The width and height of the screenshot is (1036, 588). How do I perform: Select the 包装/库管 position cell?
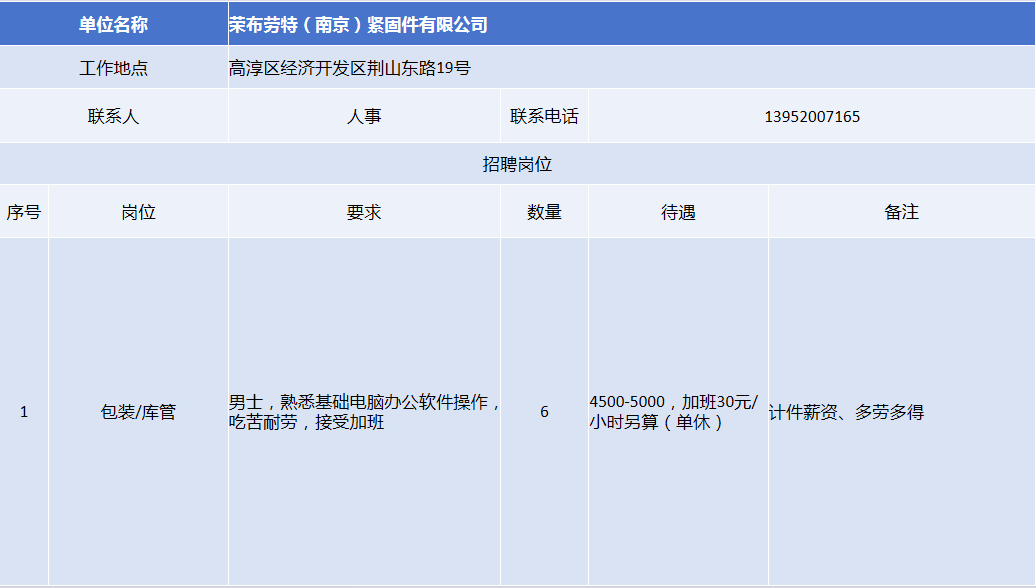138,412
